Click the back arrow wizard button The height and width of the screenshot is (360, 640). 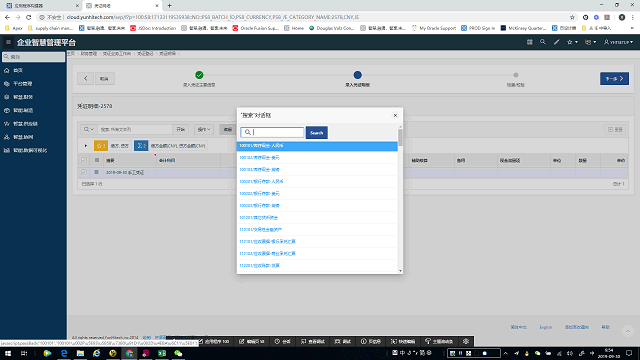[86, 78]
